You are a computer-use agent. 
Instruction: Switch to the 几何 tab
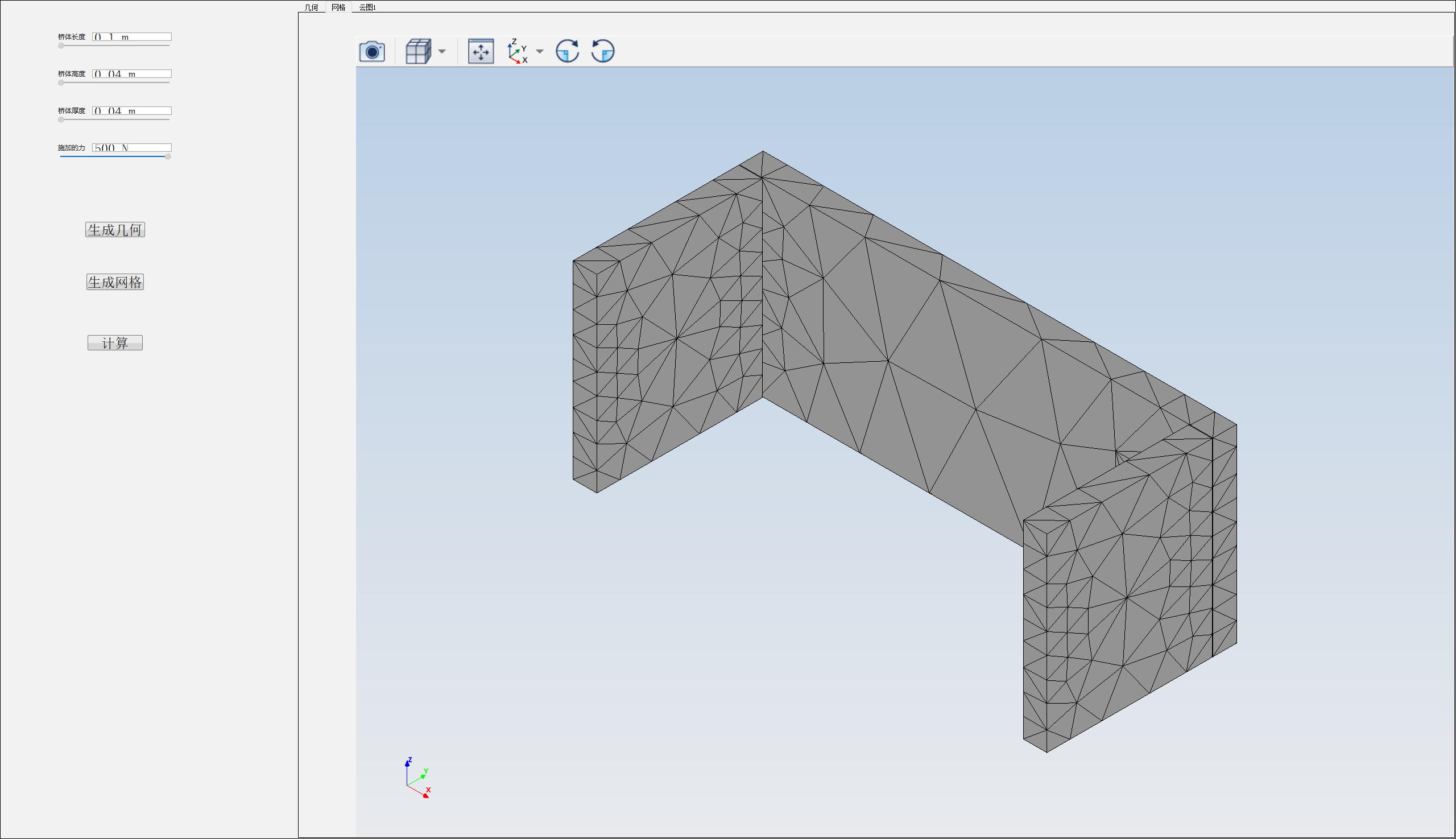(312, 7)
